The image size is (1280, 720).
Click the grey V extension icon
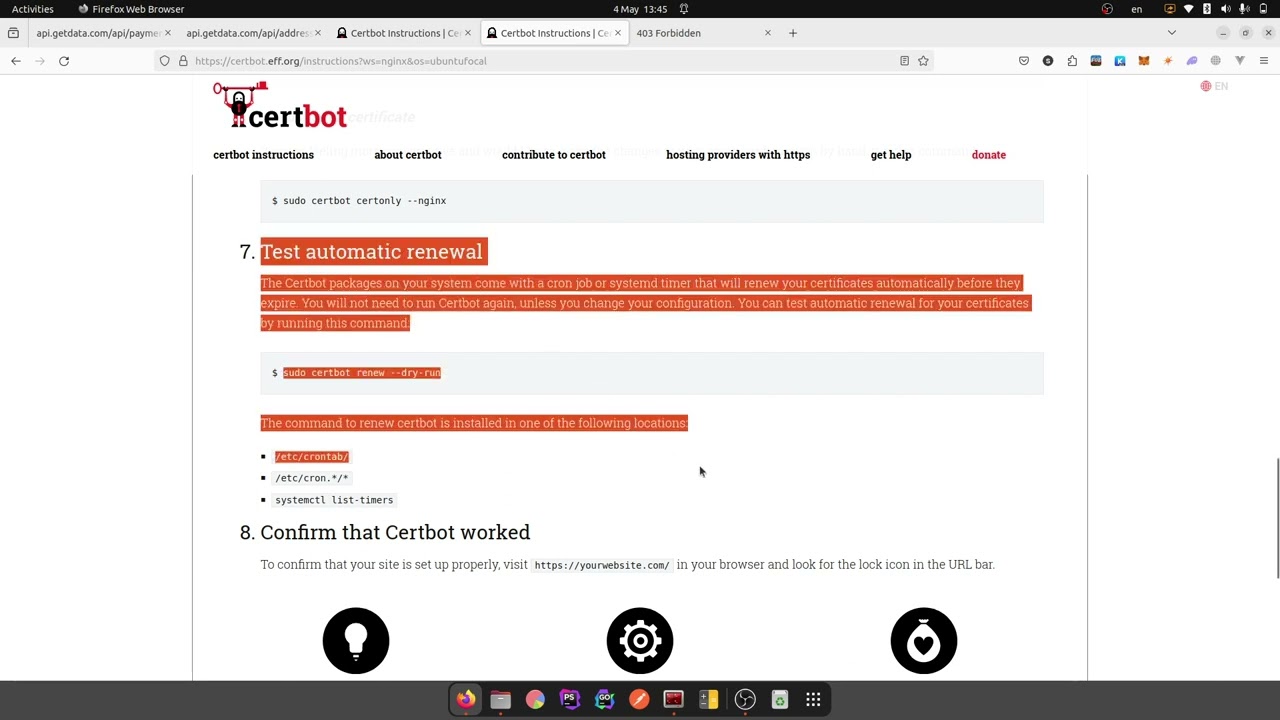click(x=1240, y=61)
